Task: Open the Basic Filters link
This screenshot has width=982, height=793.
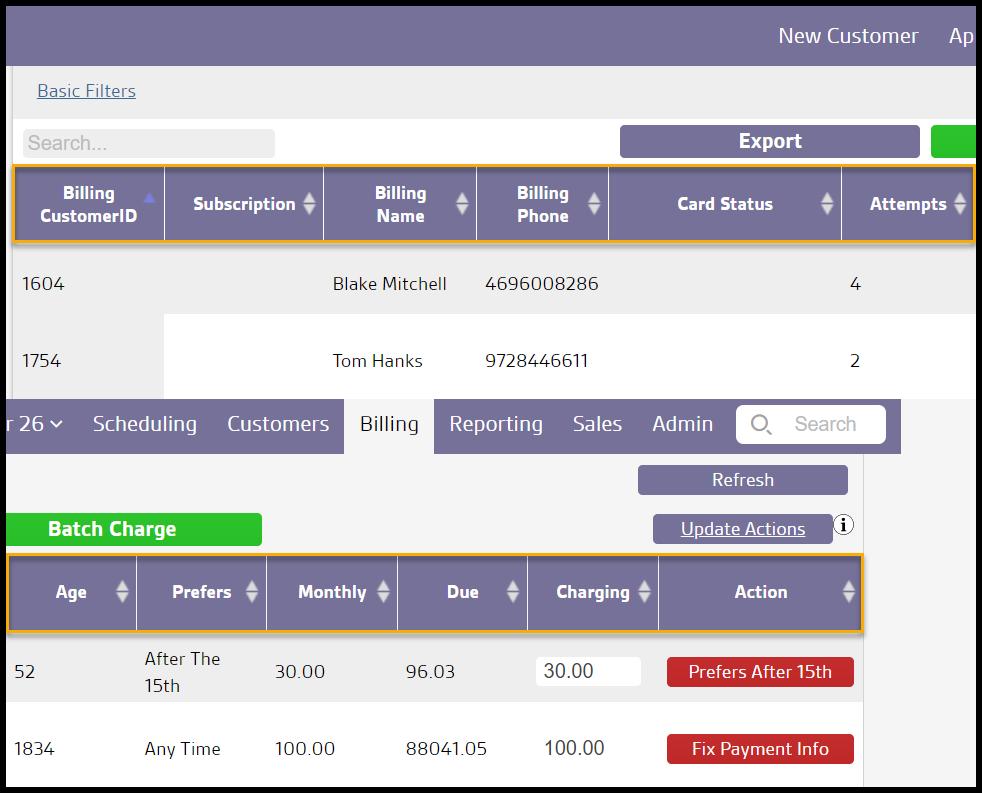Action: coord(86,91)
